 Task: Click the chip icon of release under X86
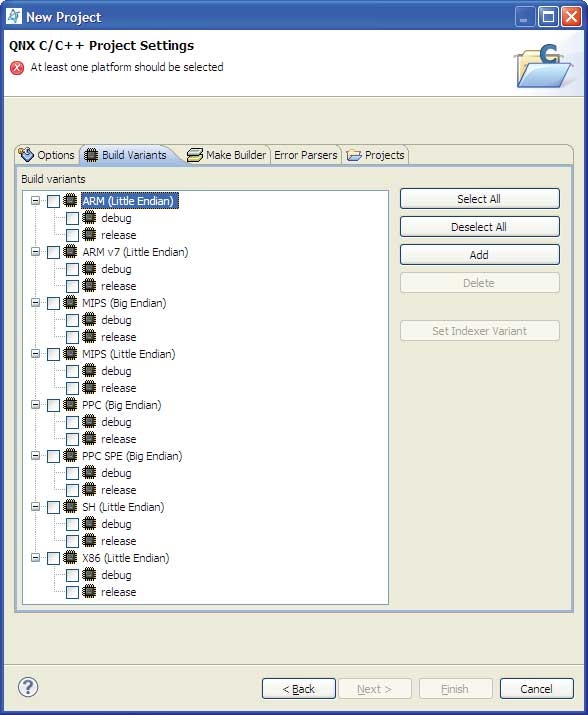click(x=89, y=592)
